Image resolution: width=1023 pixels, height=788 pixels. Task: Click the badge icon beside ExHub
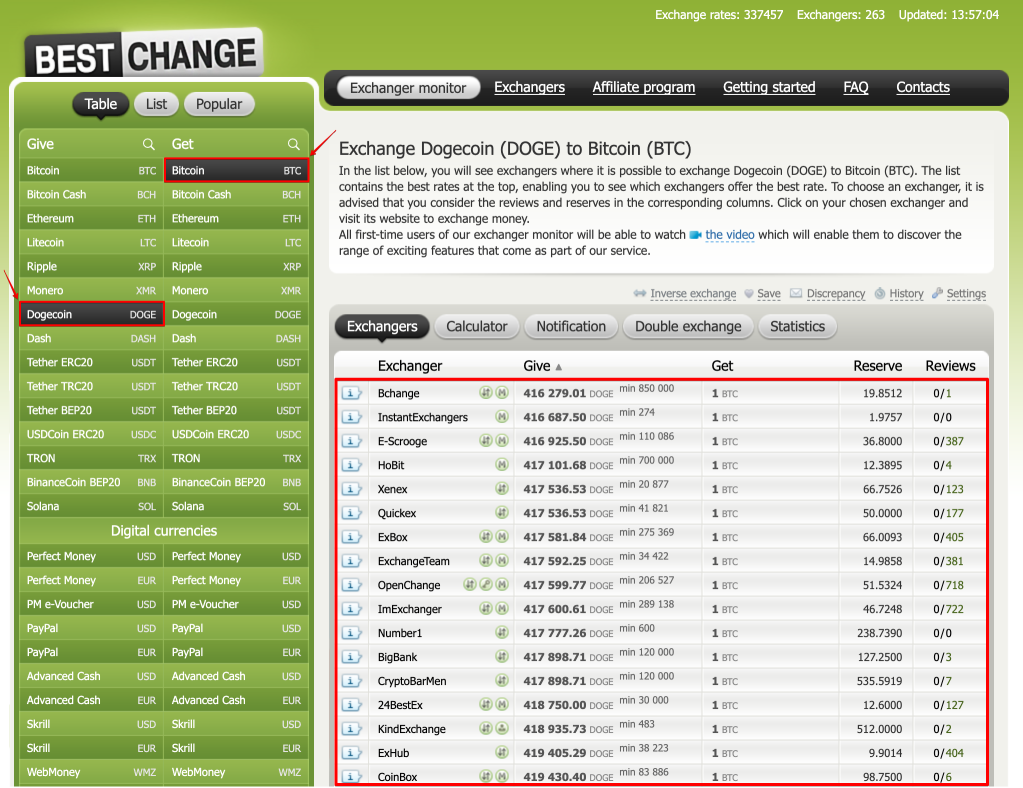click(502, 752)
